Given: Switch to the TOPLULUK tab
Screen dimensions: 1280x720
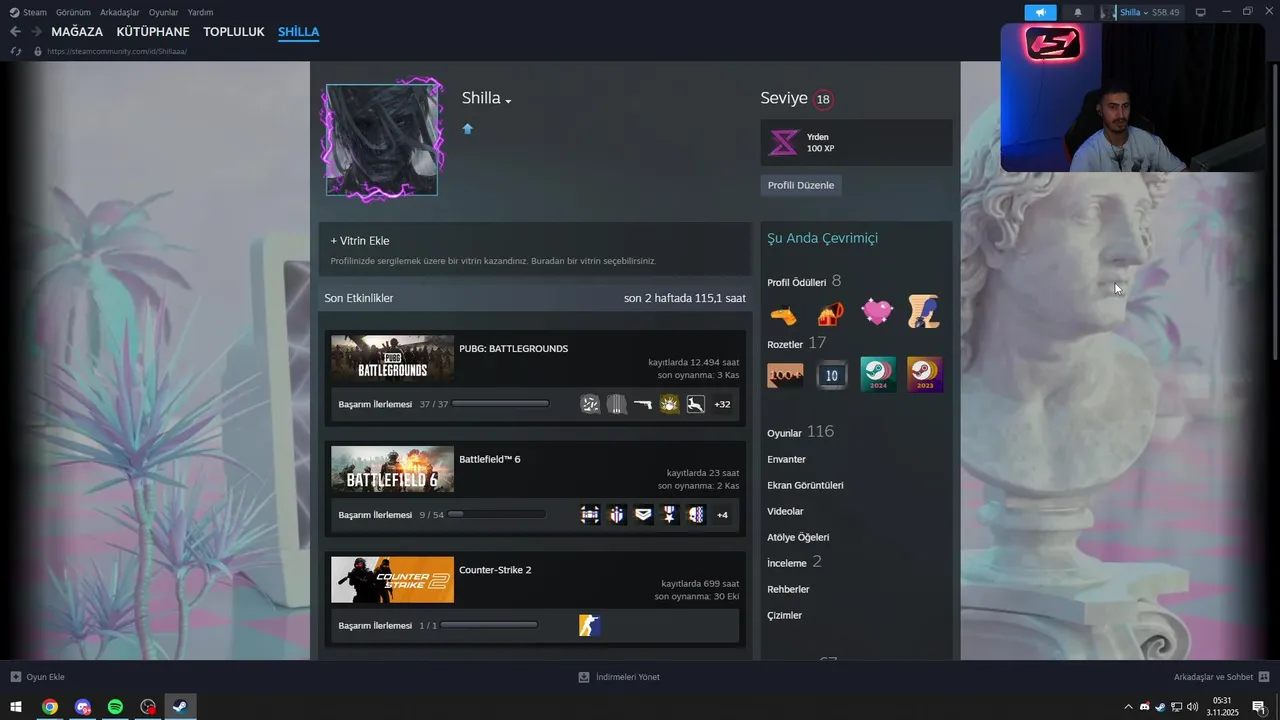Looking at the screenshot, I should tap(234, 32).
